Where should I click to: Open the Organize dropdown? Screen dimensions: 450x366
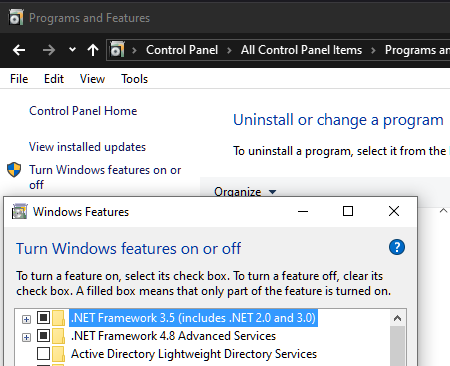coord(245,192)
